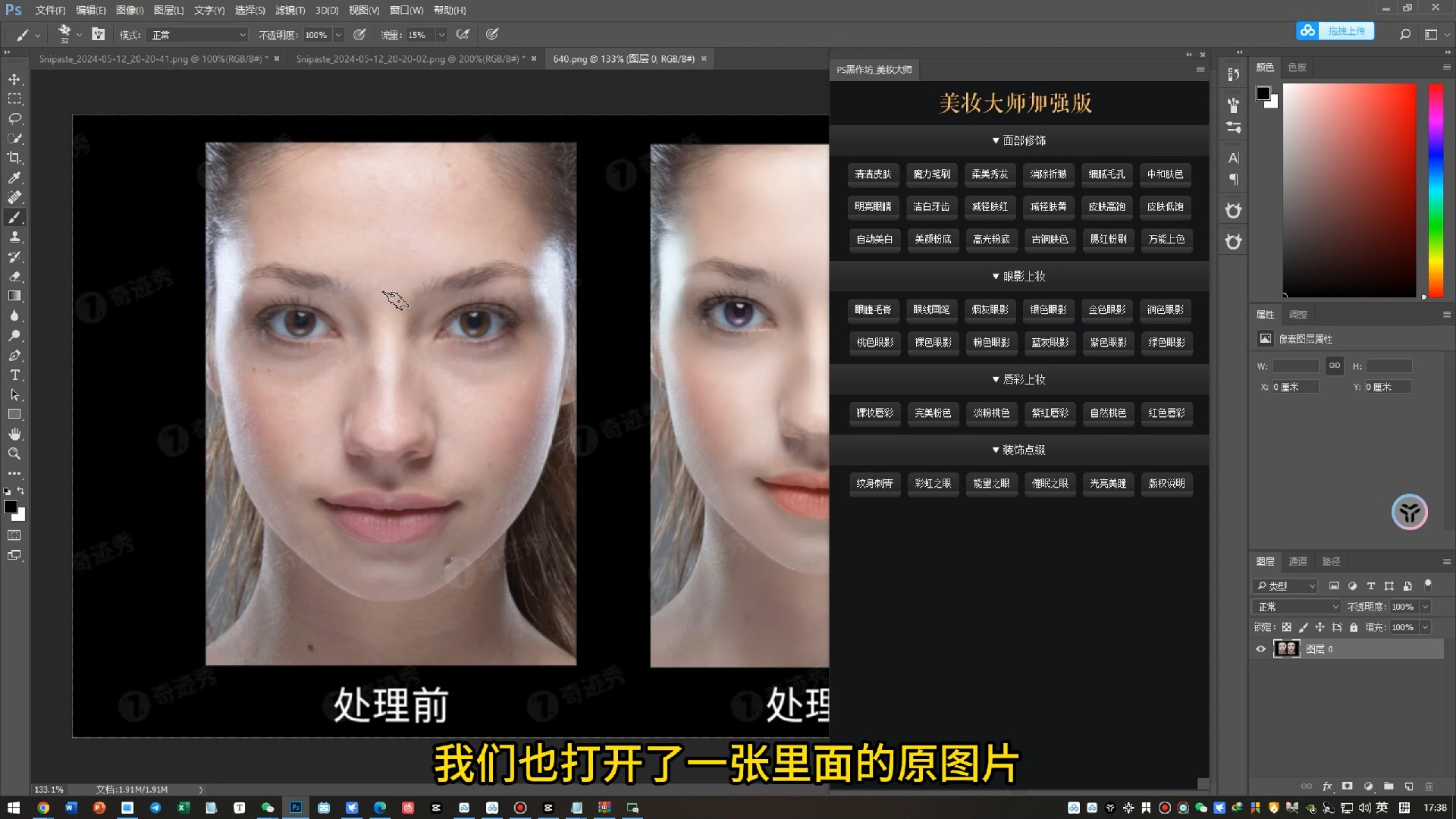This screenshot has width=1456, height=819.
Task: Click foreground color swatch in left toolbar
Action: tap(11, 507)
